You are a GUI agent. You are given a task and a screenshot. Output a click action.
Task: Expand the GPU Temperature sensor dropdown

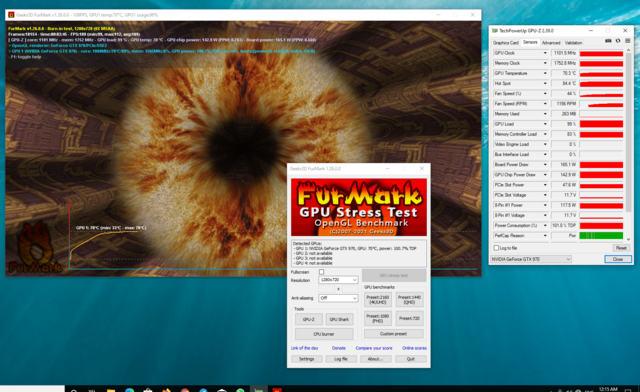click(545, 74)
